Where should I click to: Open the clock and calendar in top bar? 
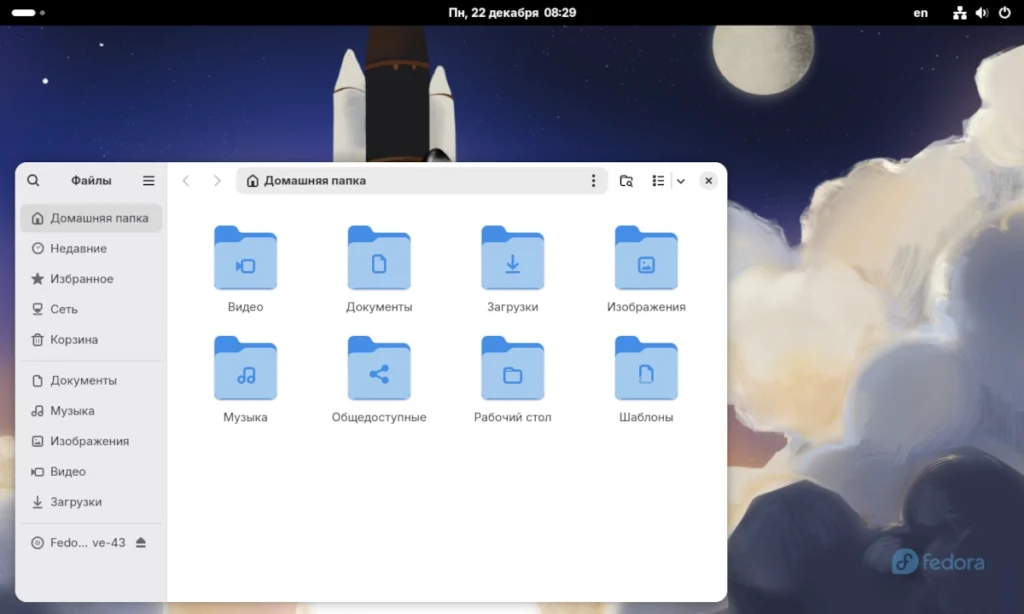[512, 12]
